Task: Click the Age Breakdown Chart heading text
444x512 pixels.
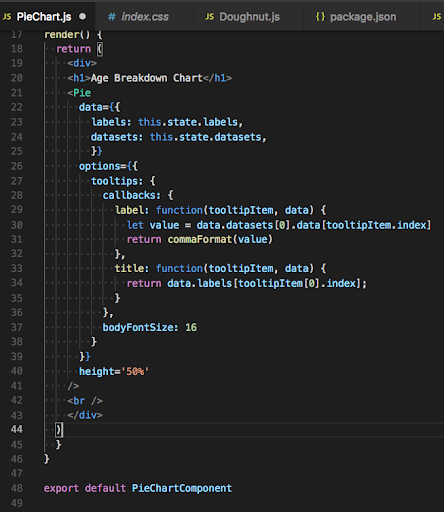Action: (146, 78)
